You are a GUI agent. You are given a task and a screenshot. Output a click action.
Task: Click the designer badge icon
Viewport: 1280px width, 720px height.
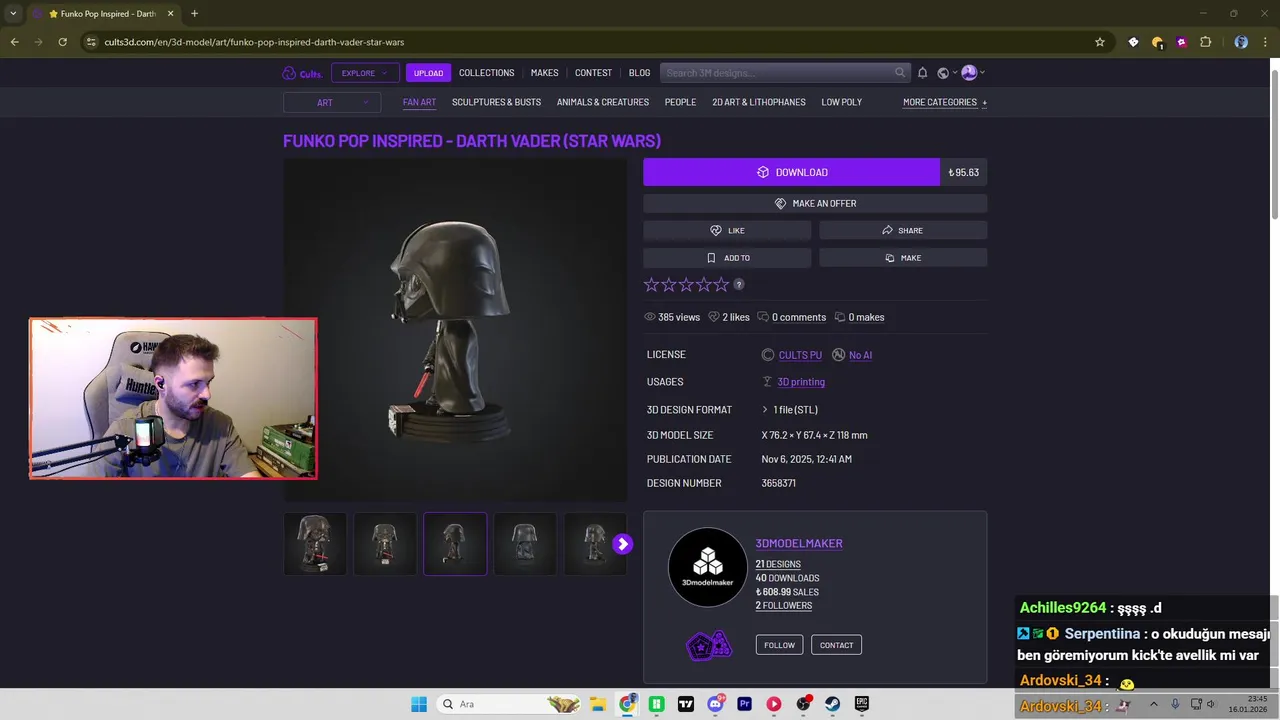coord(709,646)
